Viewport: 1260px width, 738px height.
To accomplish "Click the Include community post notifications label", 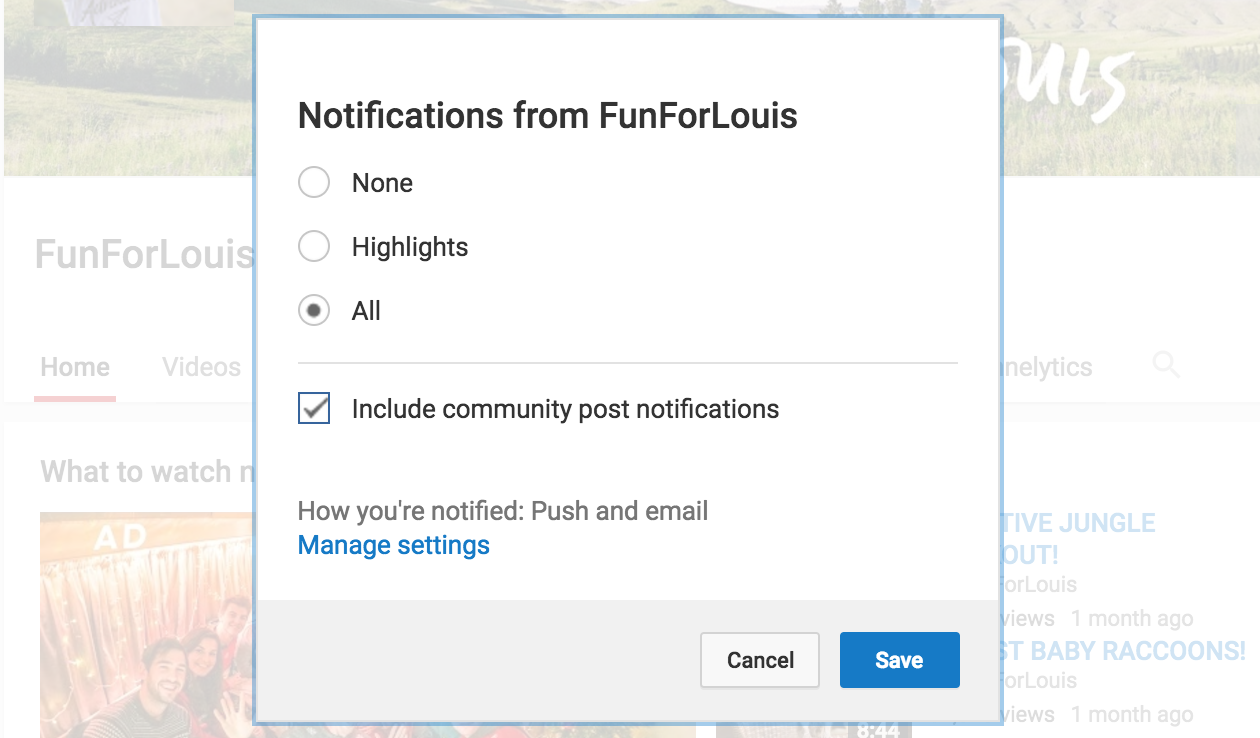I will coord(565,409).
